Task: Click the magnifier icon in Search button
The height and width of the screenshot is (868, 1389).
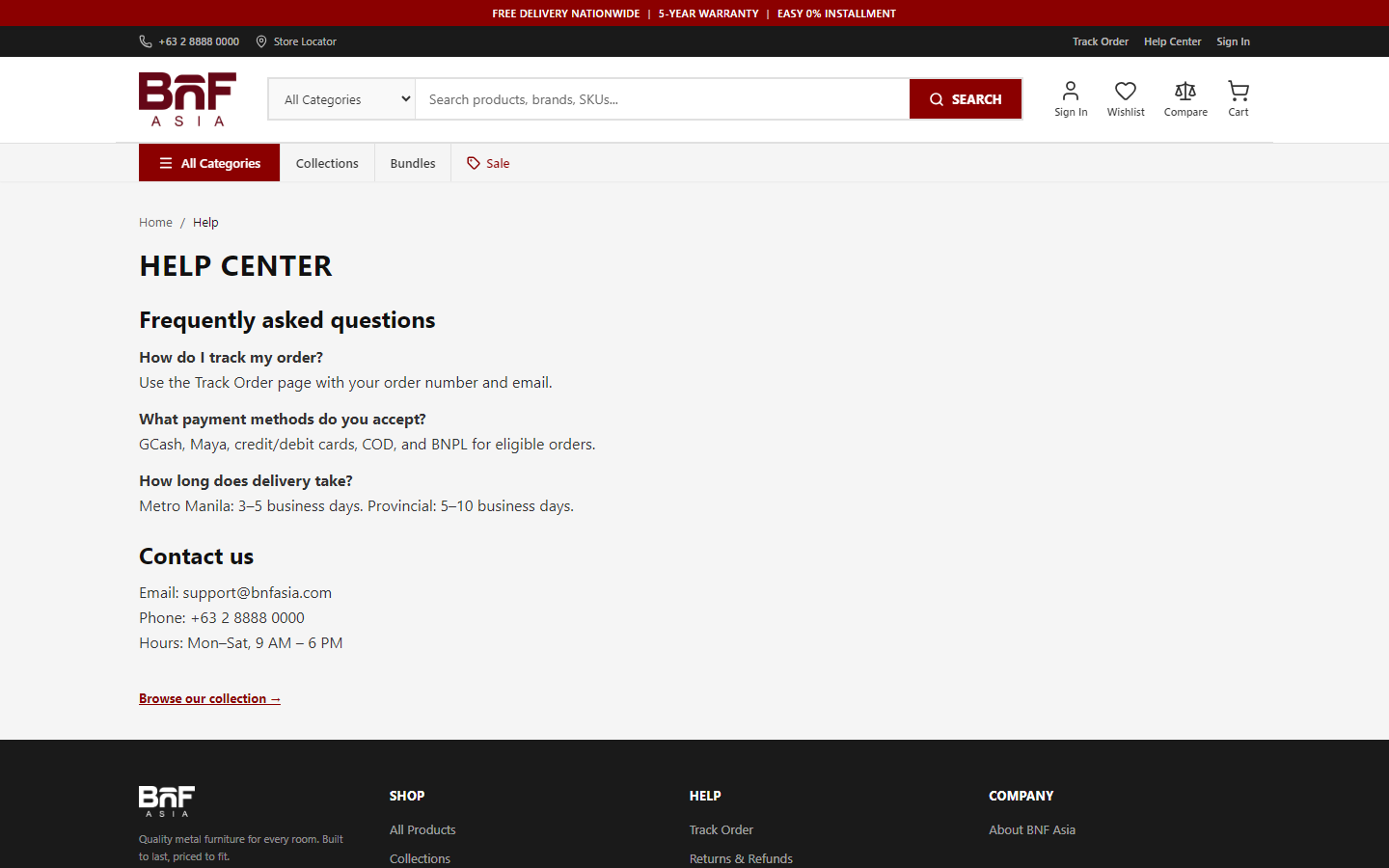Action: coord(937,99)
